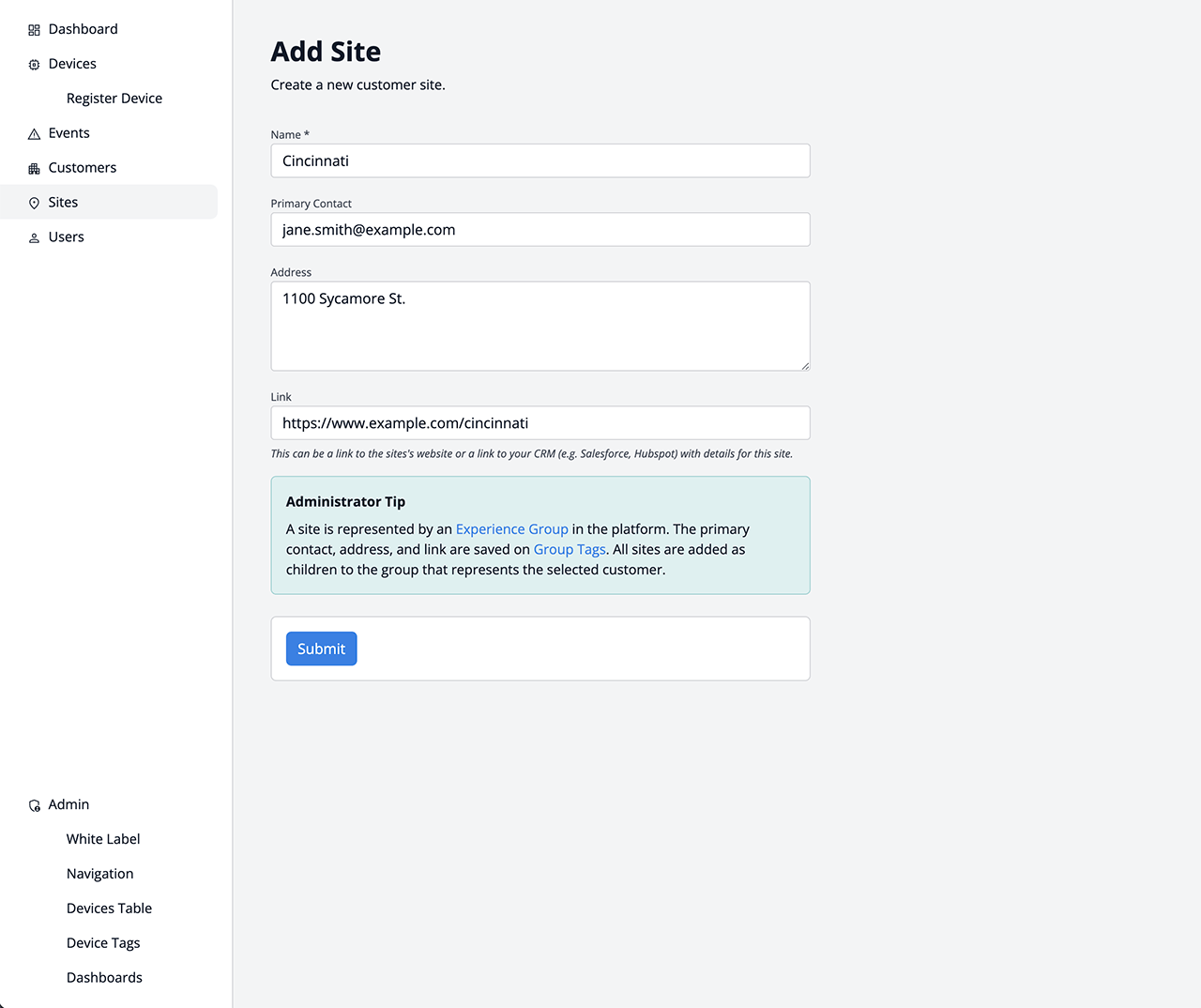This screenshot has height=1008, width=1201.
Task: Click the Name field containing Cincinnati
Action: tap(540, 160)
